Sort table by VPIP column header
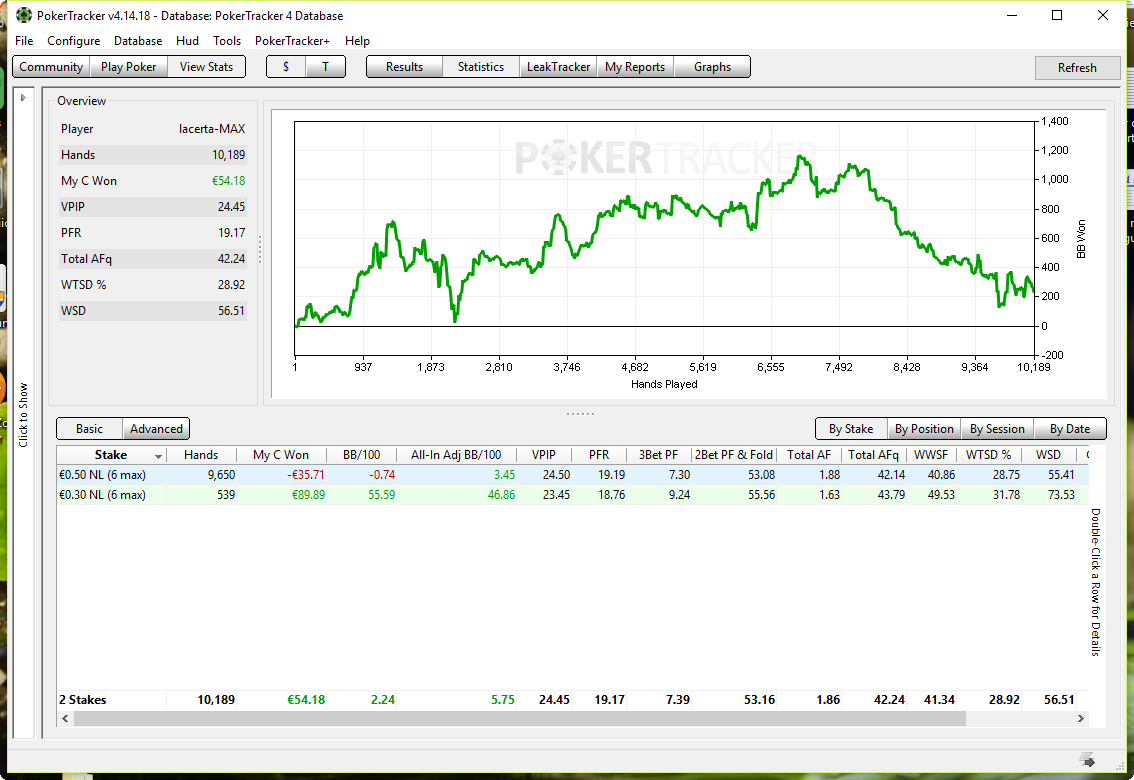 click(544, 455)
